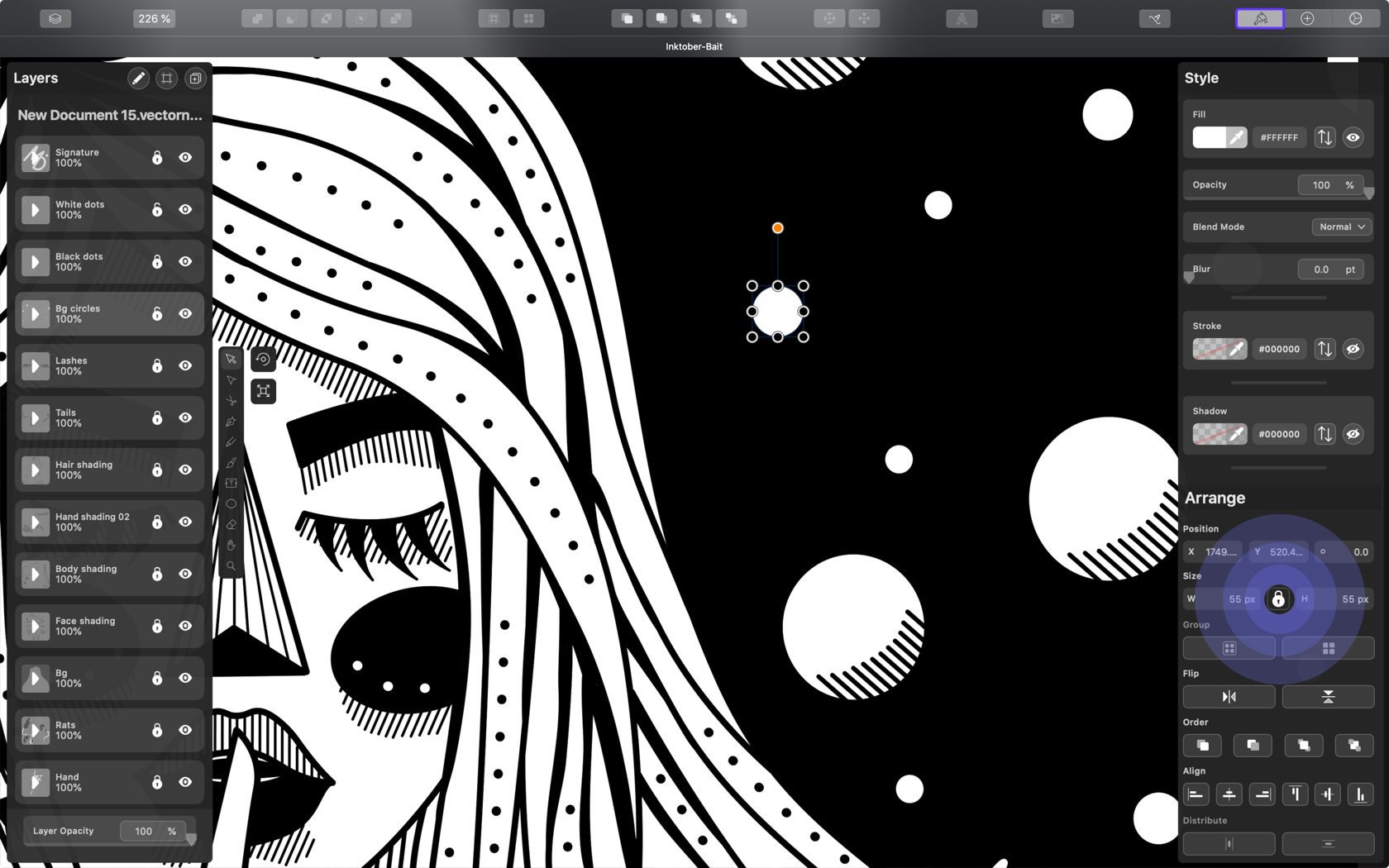
Task: Align selection to bottom edge
Action: pos(1360,794)
